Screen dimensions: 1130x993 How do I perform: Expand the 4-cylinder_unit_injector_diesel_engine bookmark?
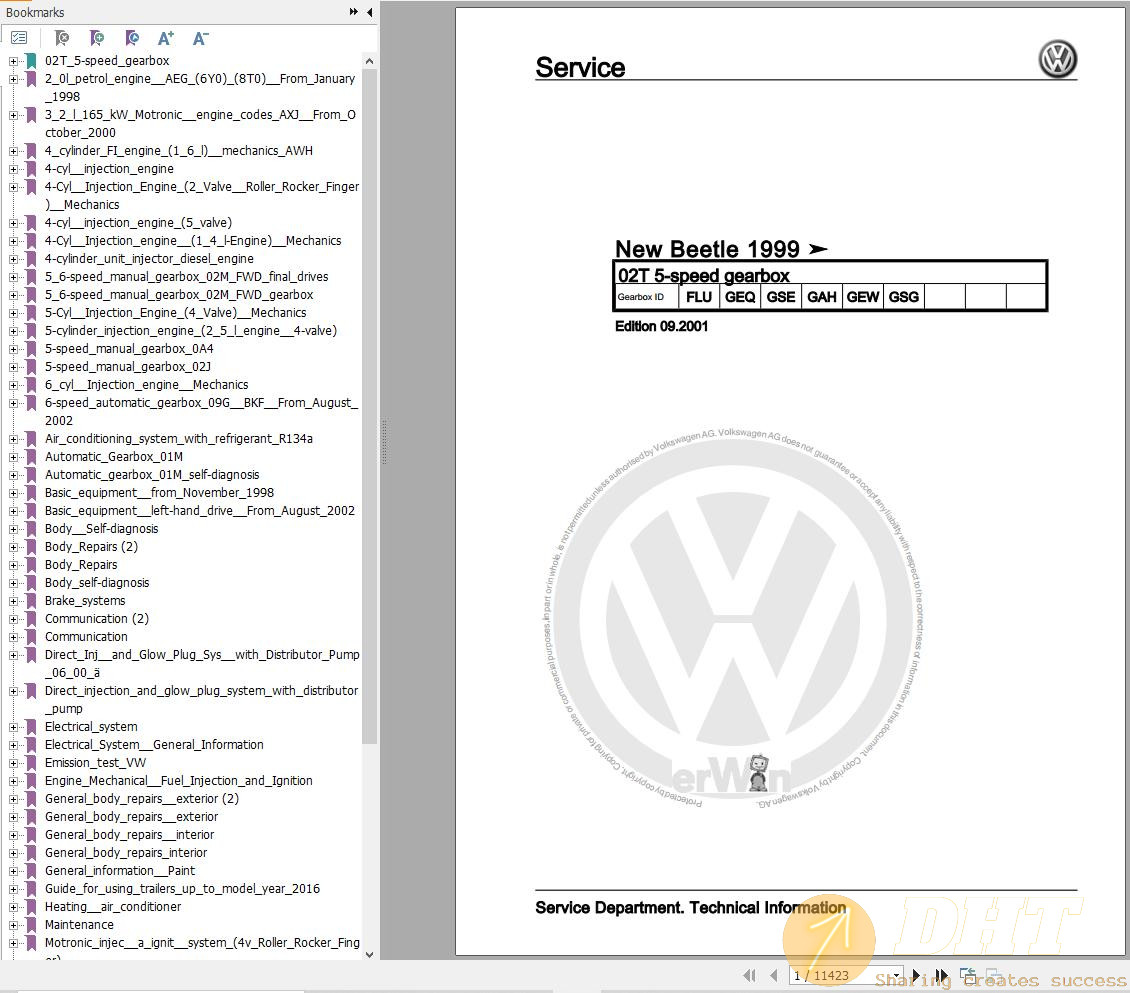tap(13, 259)
